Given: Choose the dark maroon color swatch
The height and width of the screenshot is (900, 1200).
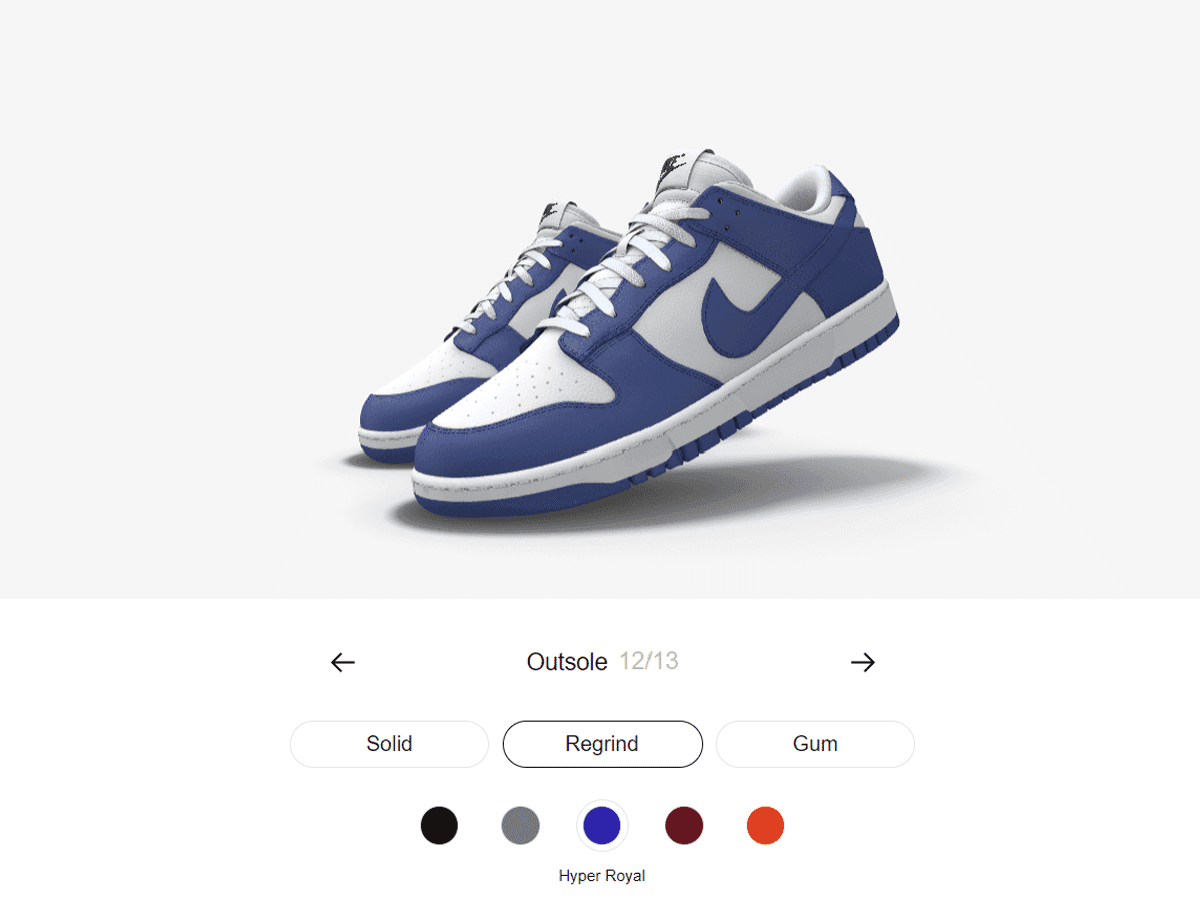Looking at the screenshot, I should point(684,826).
